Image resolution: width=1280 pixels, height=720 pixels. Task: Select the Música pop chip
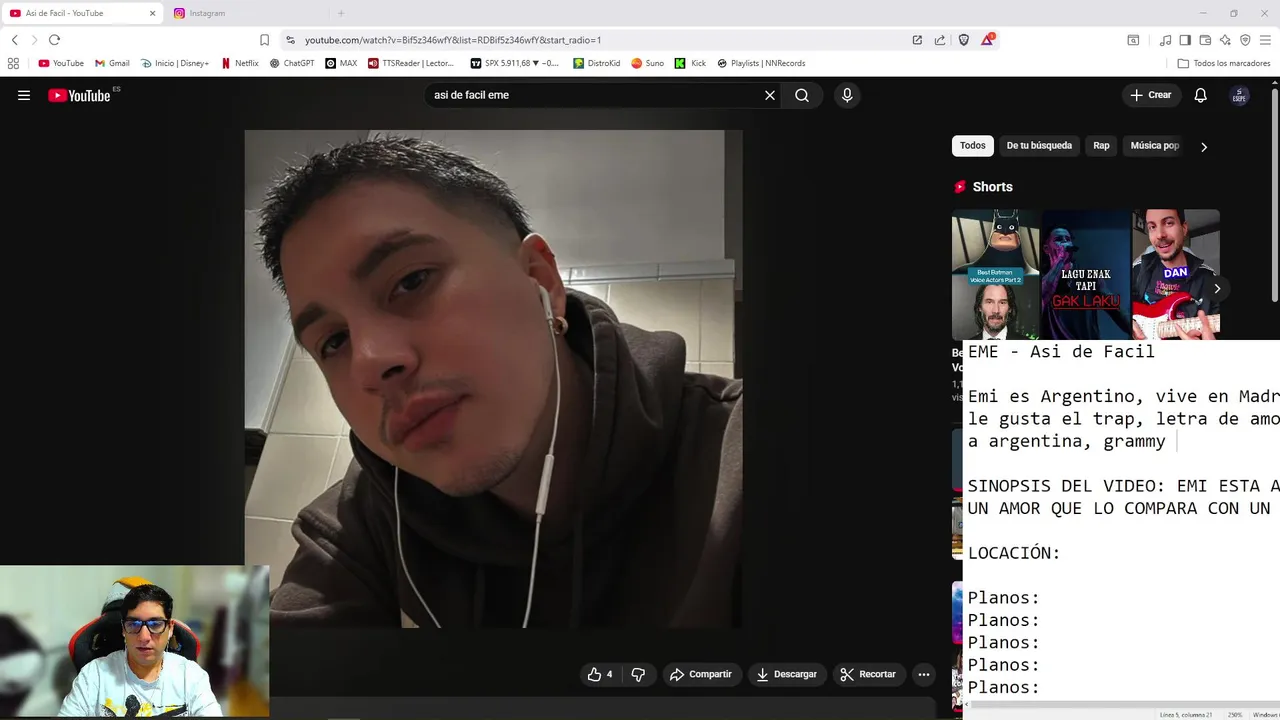coord(1155,146)
